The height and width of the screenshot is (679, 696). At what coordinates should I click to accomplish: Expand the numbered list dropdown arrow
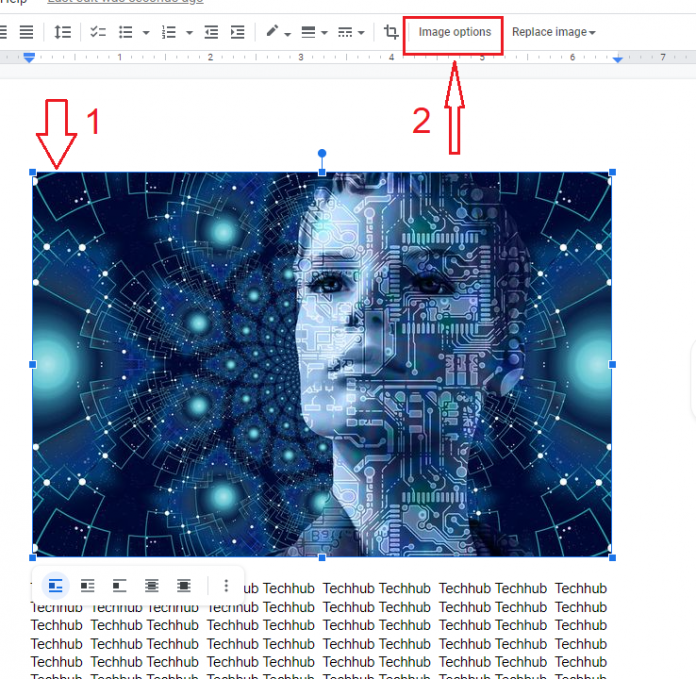pyautogui.click(x=188, y=33)
